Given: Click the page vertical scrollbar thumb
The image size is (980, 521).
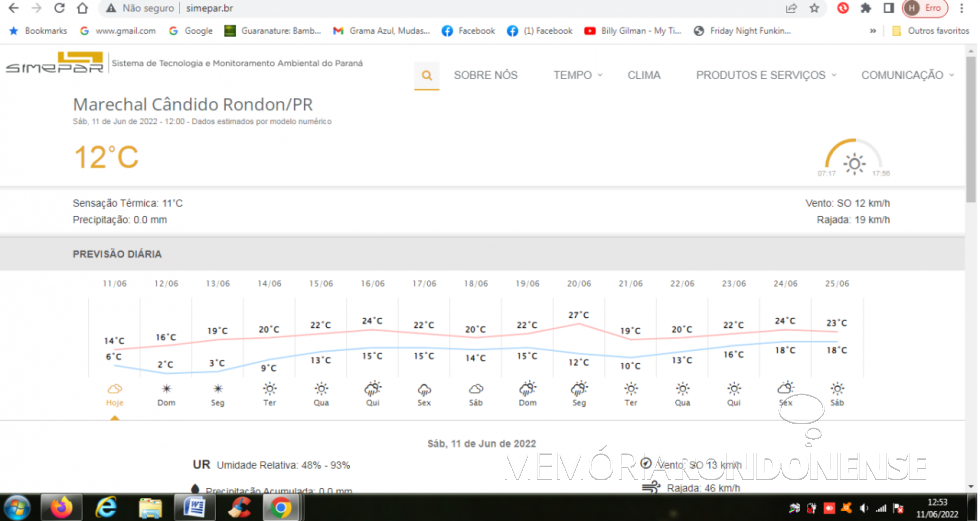Looking at the screenshot, I should pyautogui.click(x=971, y=130).
